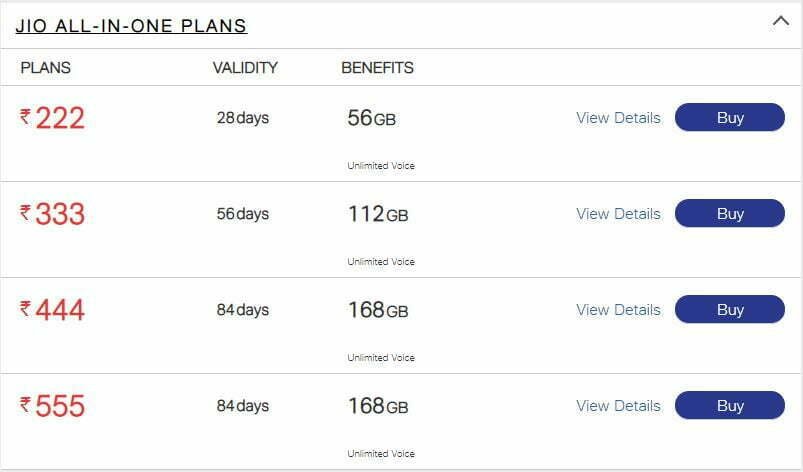The image size is (803, 472).
Task: Click the 56GB benefit text
Action: 372,118
